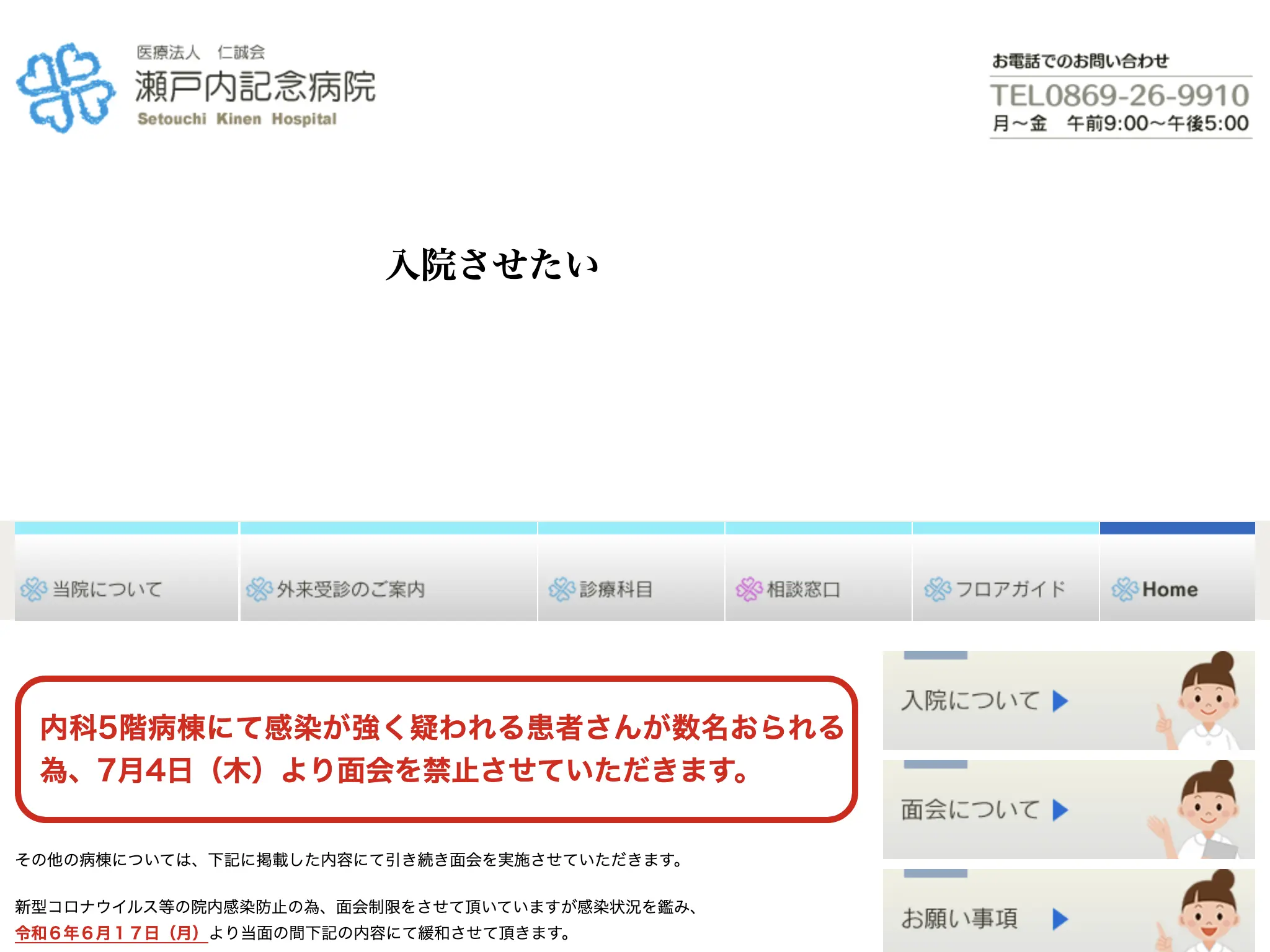
Task: Click the 医療法人 仁誠会 text
Action: [x=201, y=53]
